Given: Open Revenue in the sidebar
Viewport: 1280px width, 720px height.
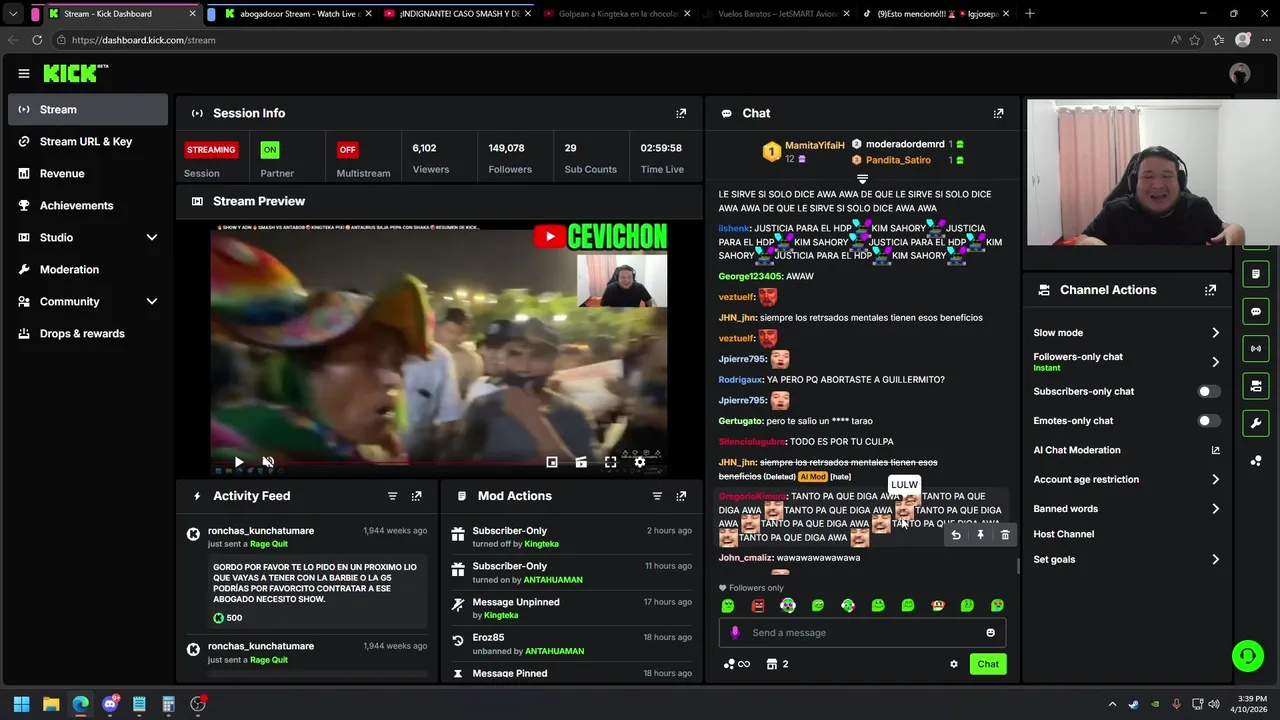Looking at the screenshot, I should click(x=88, y=173).
